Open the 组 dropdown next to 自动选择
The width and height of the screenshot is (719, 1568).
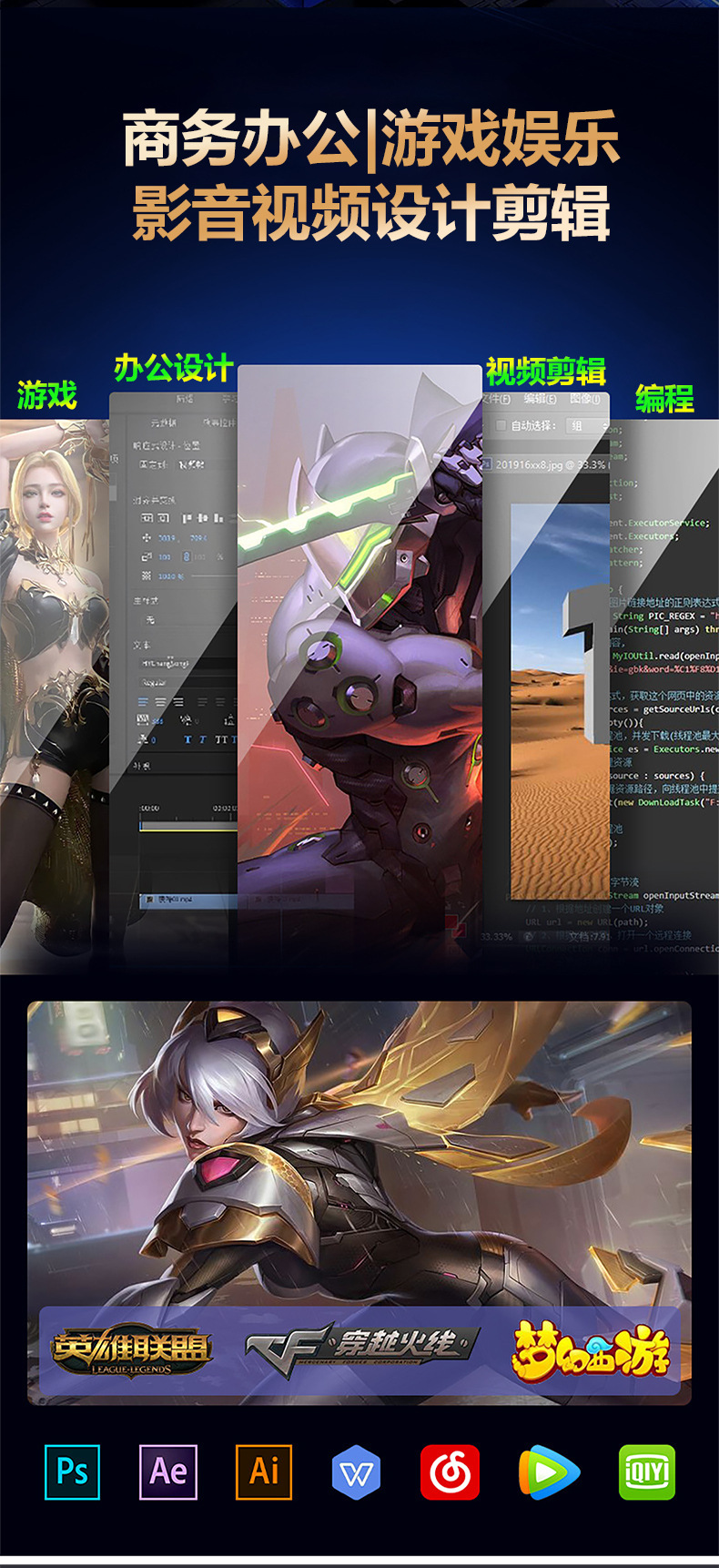pyautogui.click(x=587, y=425)
